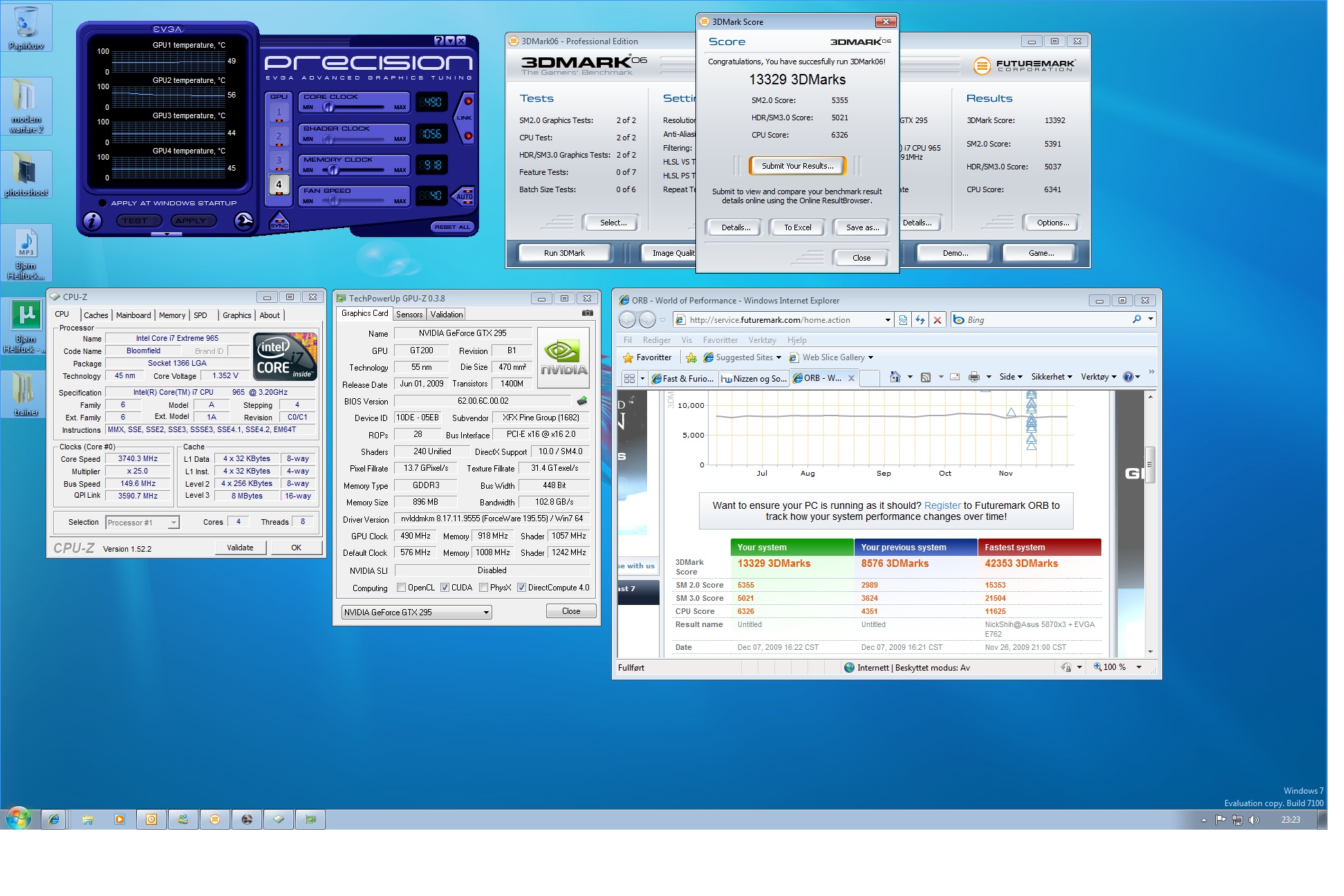This screenshot has width=1344, height=896.
Task: Click the IE stop (red X) icon
Action: [937, 320]
